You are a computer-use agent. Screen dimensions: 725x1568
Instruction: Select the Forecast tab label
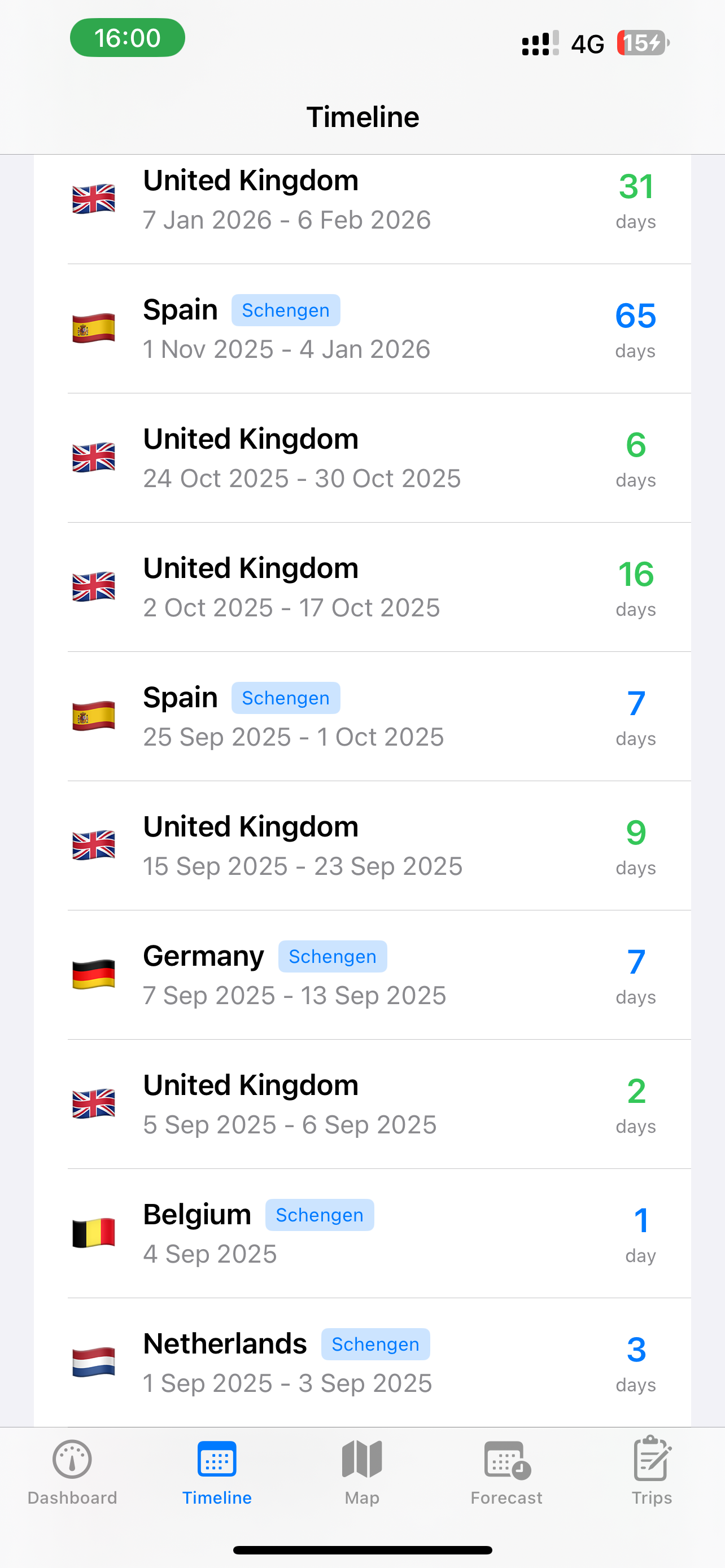(506, 1497)
